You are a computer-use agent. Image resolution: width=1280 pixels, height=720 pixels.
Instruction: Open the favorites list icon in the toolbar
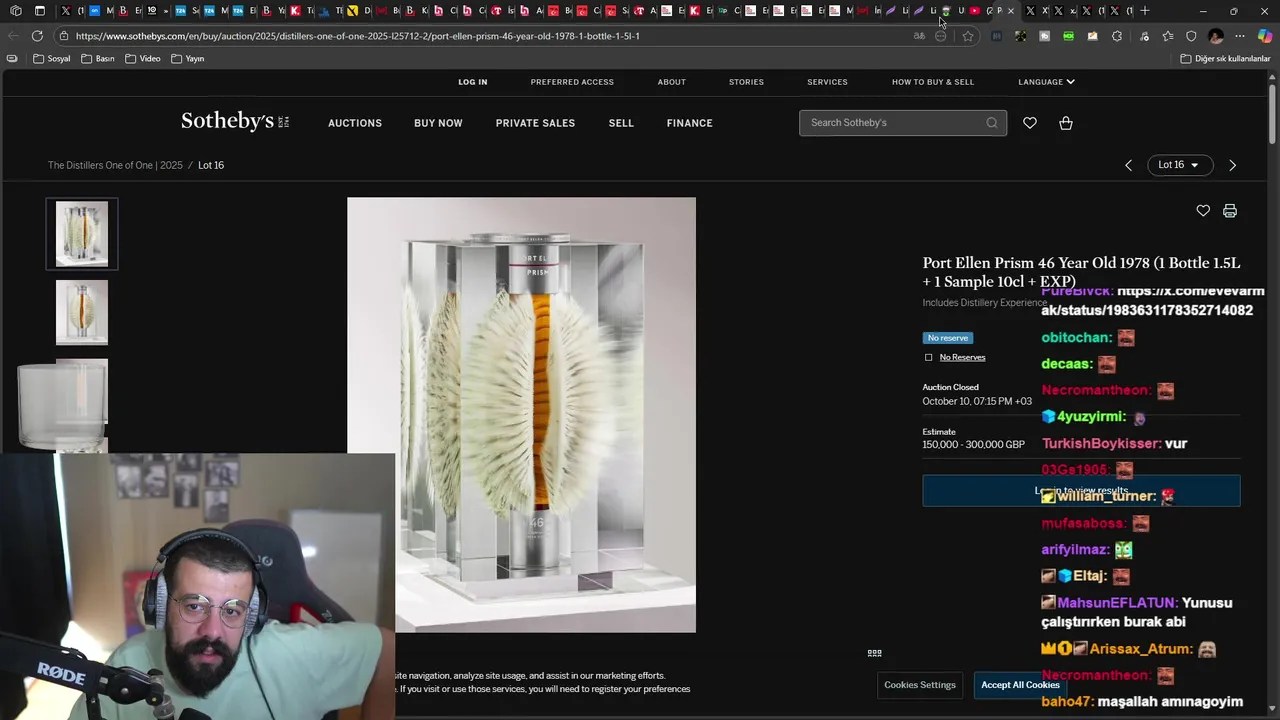pos(1167,36)
